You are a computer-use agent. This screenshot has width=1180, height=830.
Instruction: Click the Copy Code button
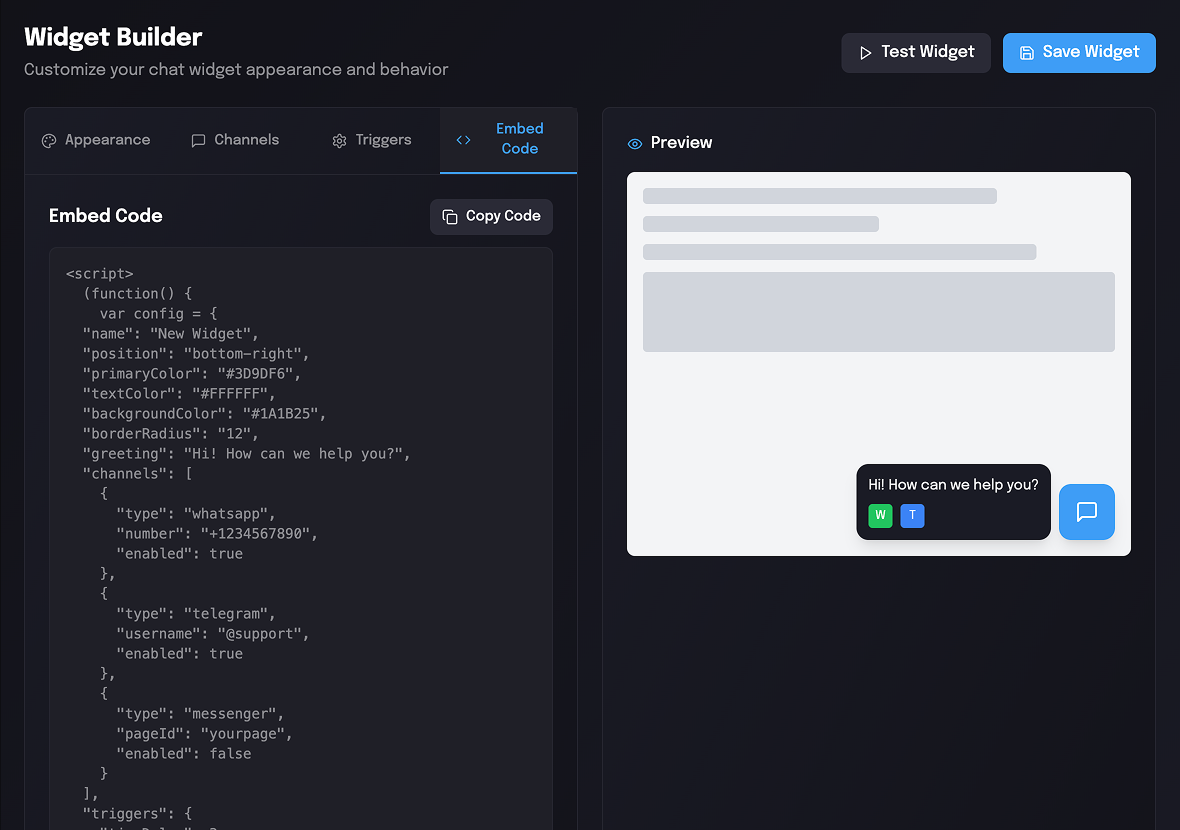pos(491,217)
